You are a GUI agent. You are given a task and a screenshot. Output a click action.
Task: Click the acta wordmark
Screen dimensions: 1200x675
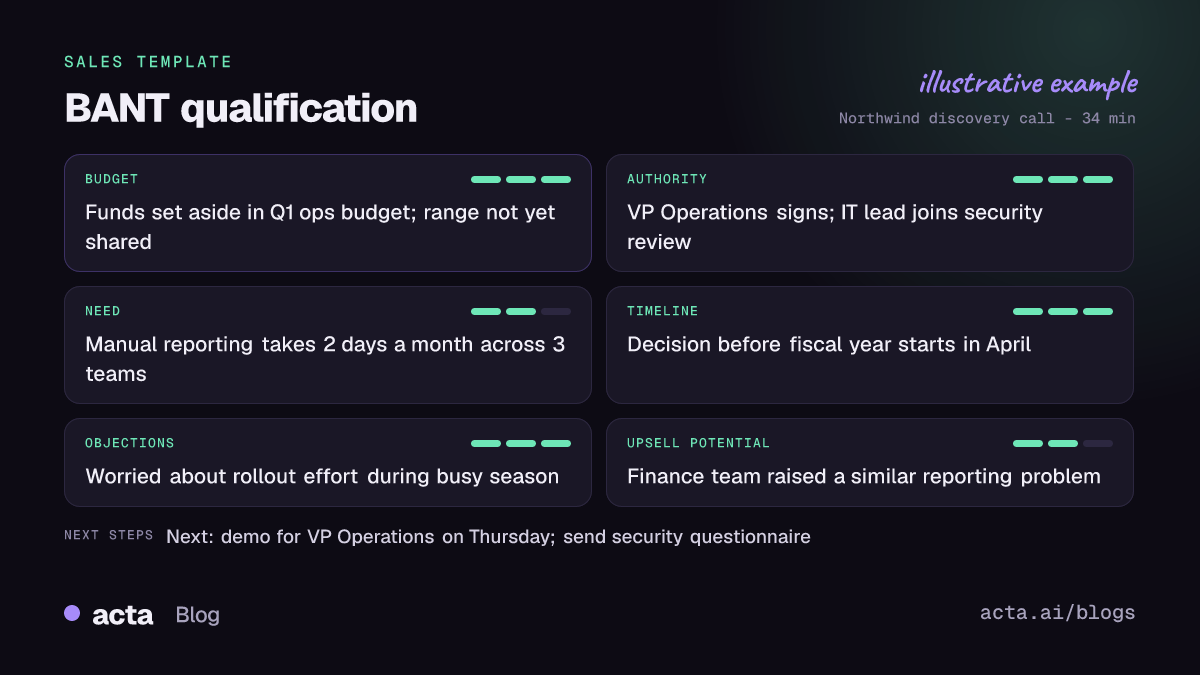[x=122, y=615]
